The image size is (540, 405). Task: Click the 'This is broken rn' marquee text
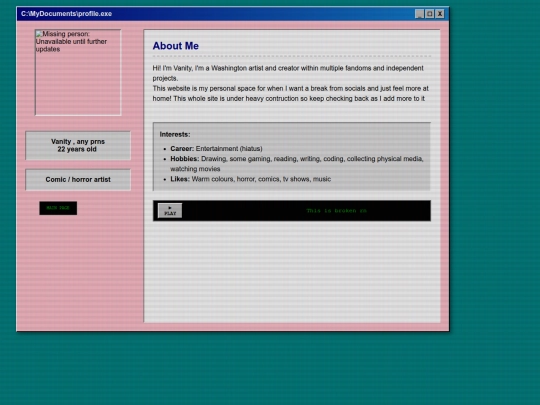click(336, 210)
